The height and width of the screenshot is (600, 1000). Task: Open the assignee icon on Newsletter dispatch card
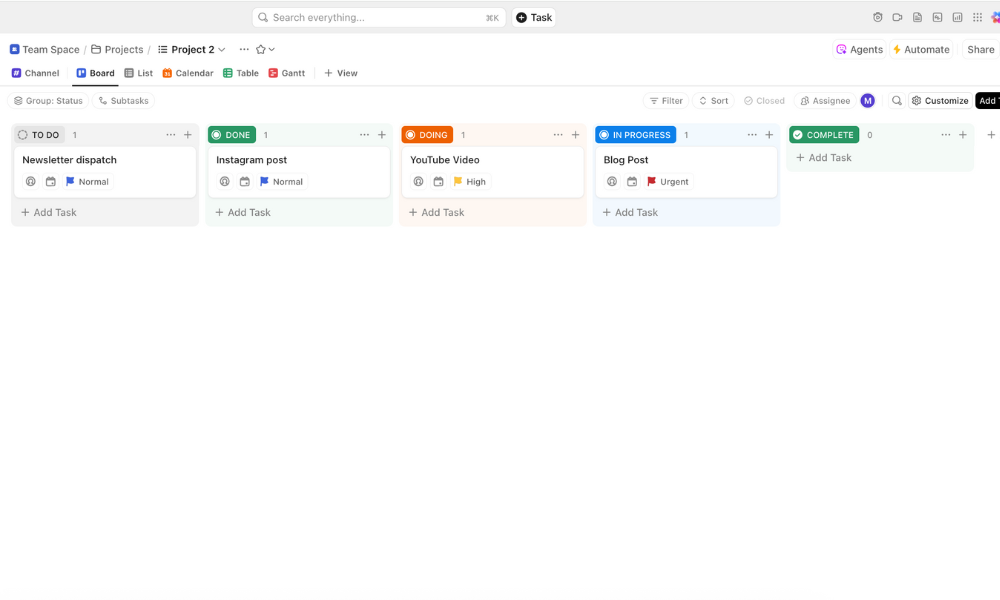point(31,182)
